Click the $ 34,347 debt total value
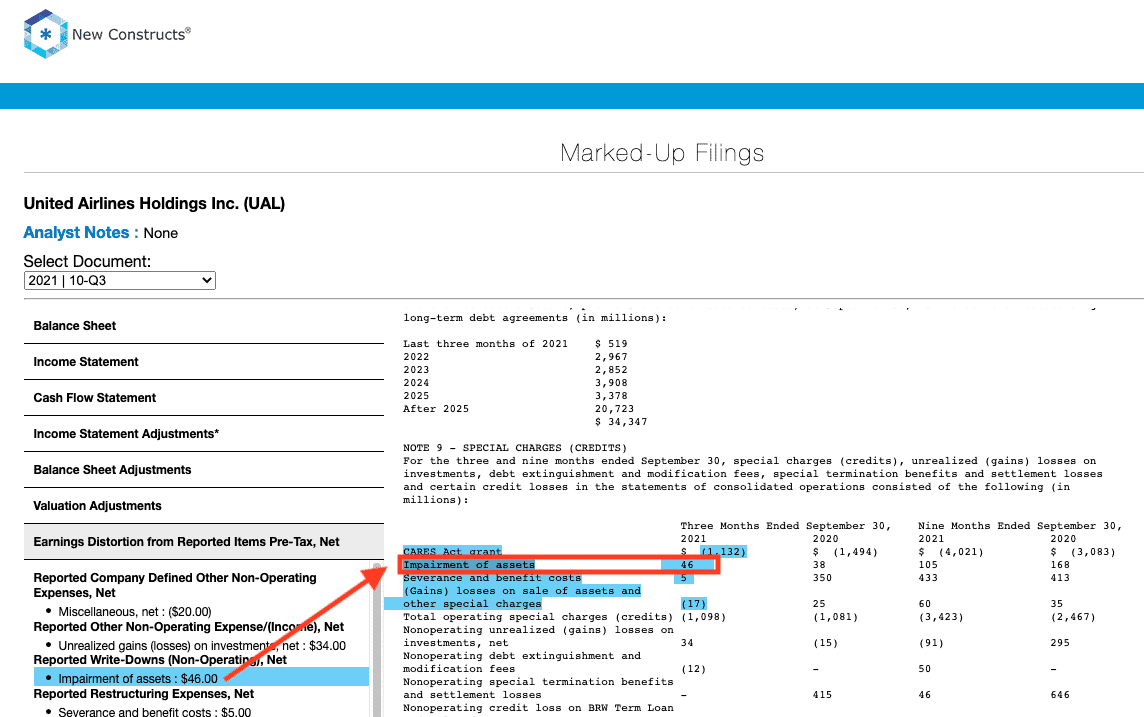Image resolution: width=1144 pixels, height=717 pixels. pos(621,422)
